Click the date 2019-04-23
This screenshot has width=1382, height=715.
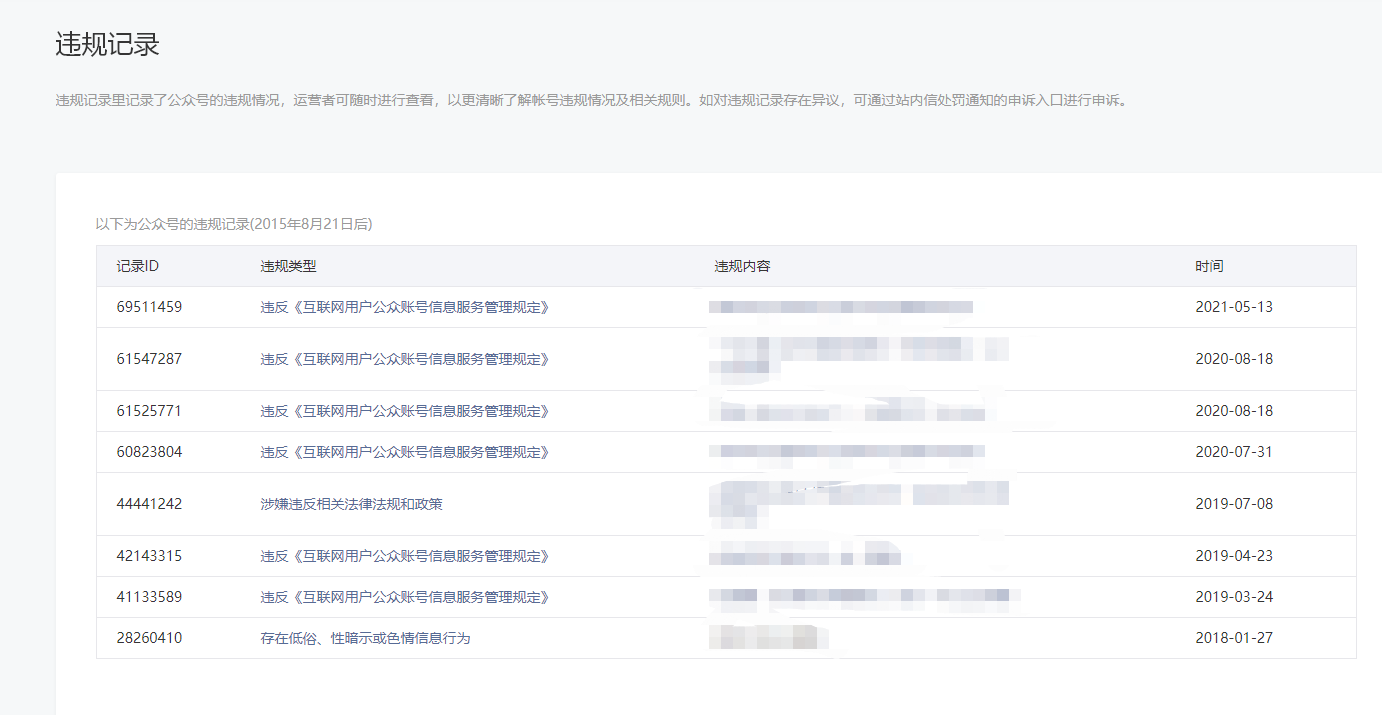pos(1234,556)
